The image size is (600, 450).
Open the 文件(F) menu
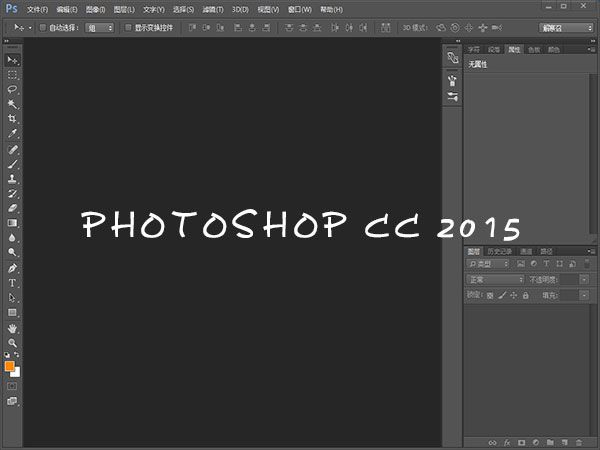[x=38, y=10]
